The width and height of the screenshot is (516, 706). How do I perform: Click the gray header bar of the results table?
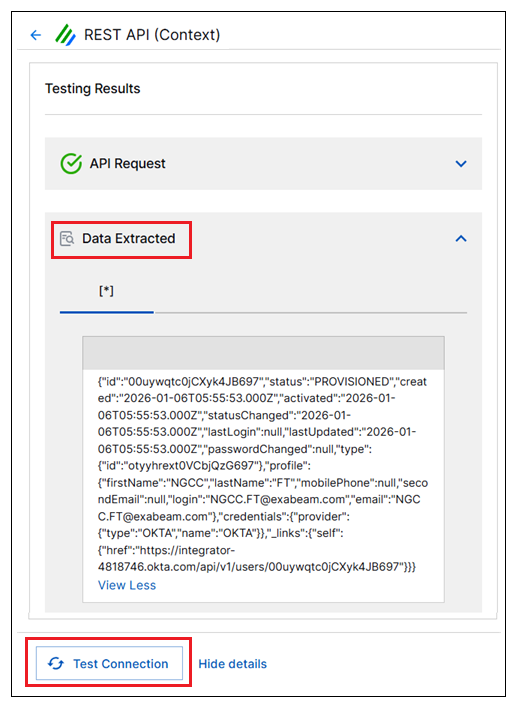[x=263, y=353]
